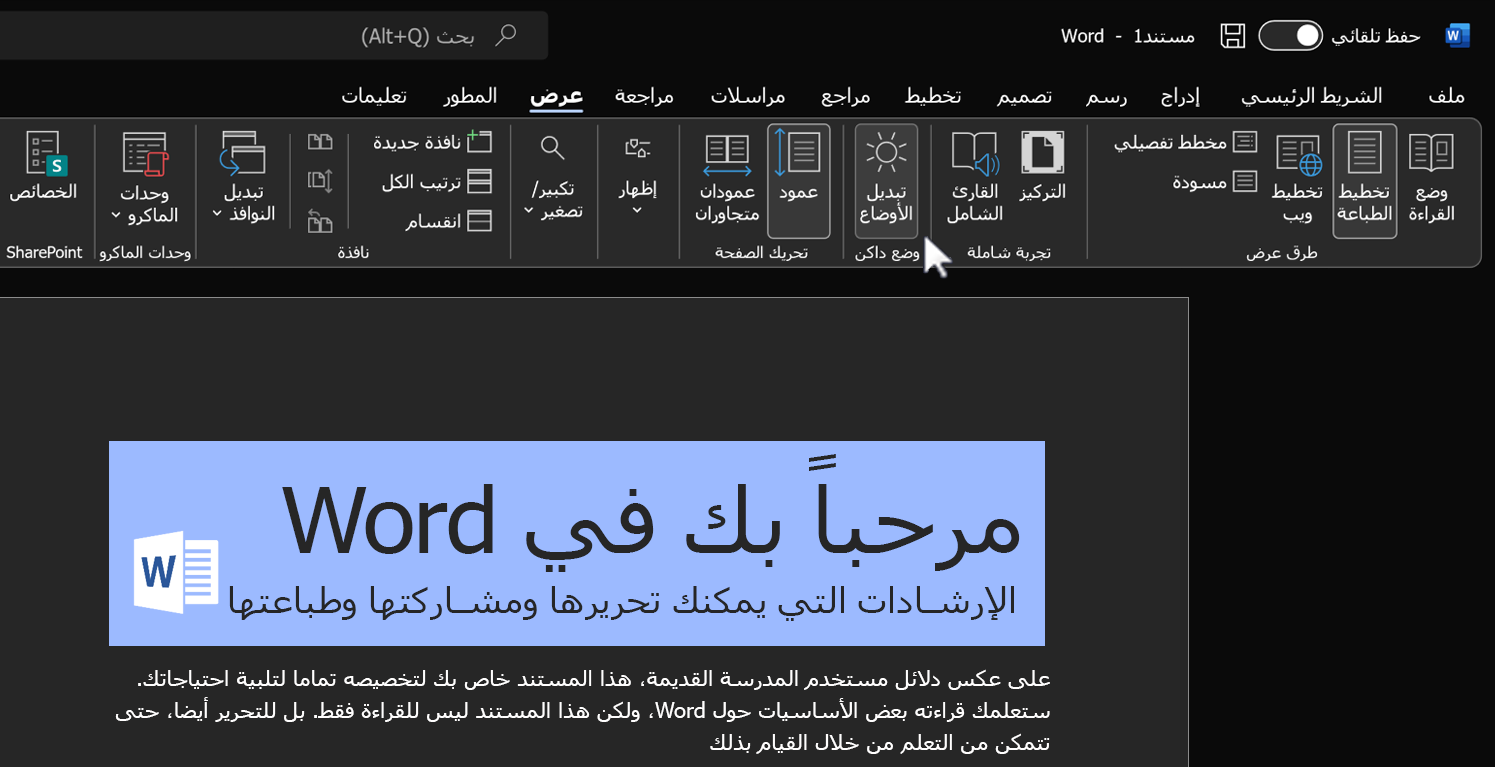The height and width of the screenshot is (767, 1495).
Task: Open the File (ملف) tab
Action: point(1447,96)
